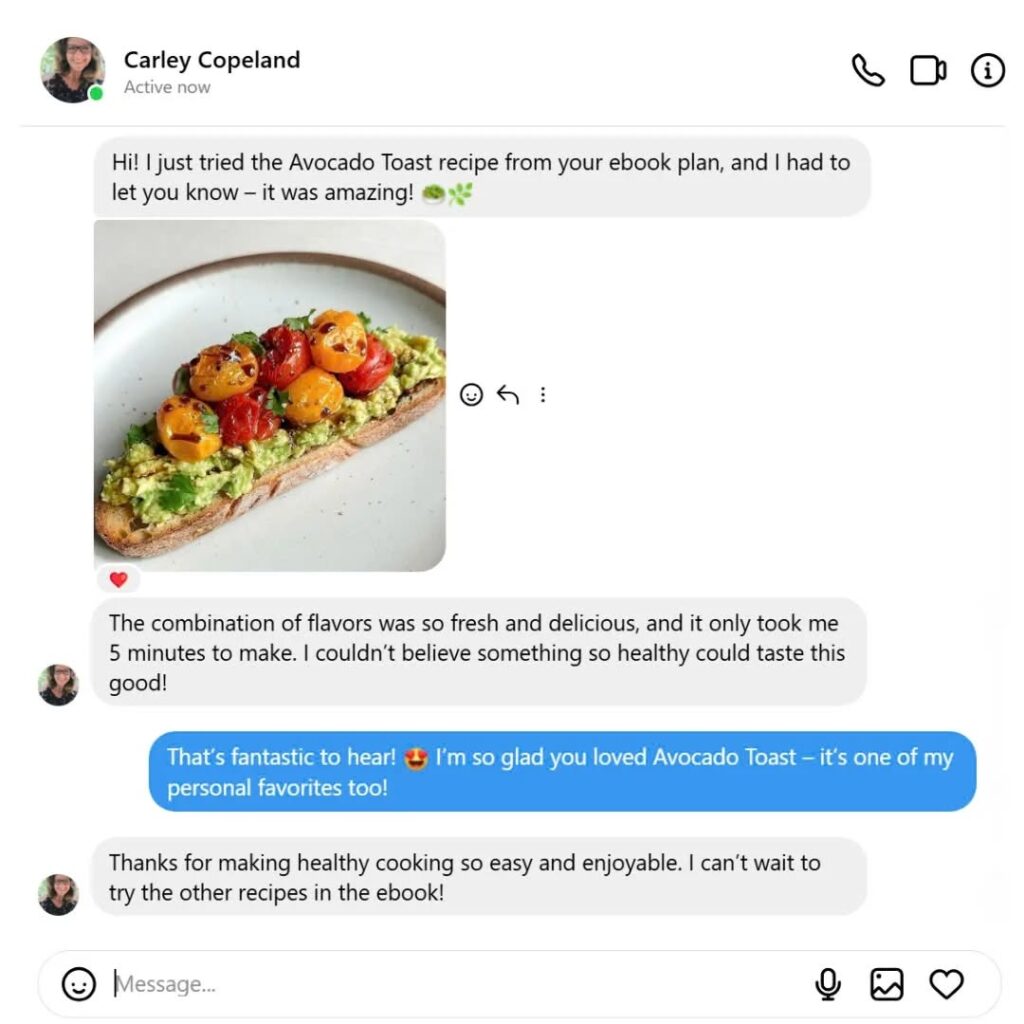The image size is (1024, 1024).
Task: Click the avatar beside the last message
Action: tap(58, 894)
